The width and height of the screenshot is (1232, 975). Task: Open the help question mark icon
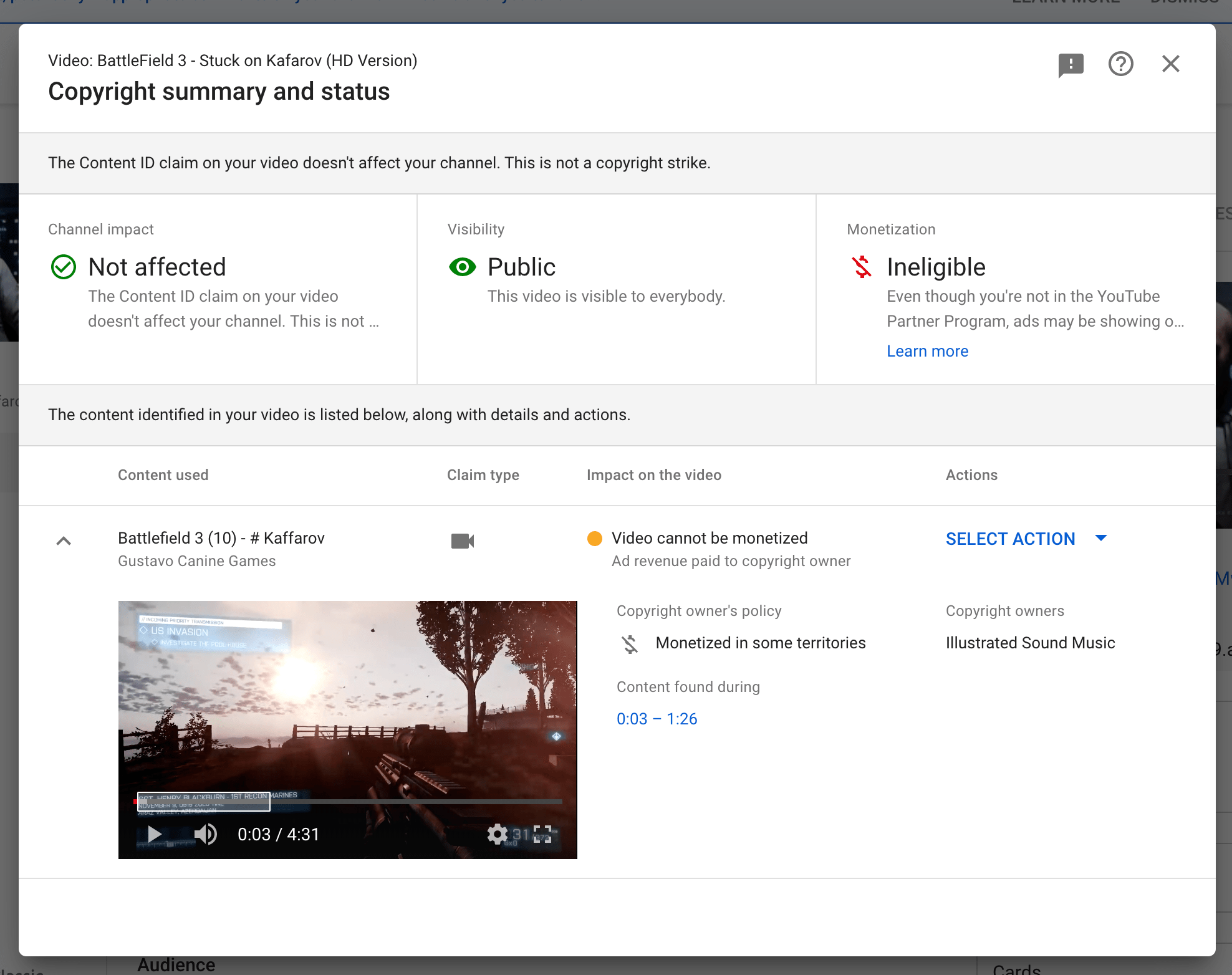(1120, 64)
